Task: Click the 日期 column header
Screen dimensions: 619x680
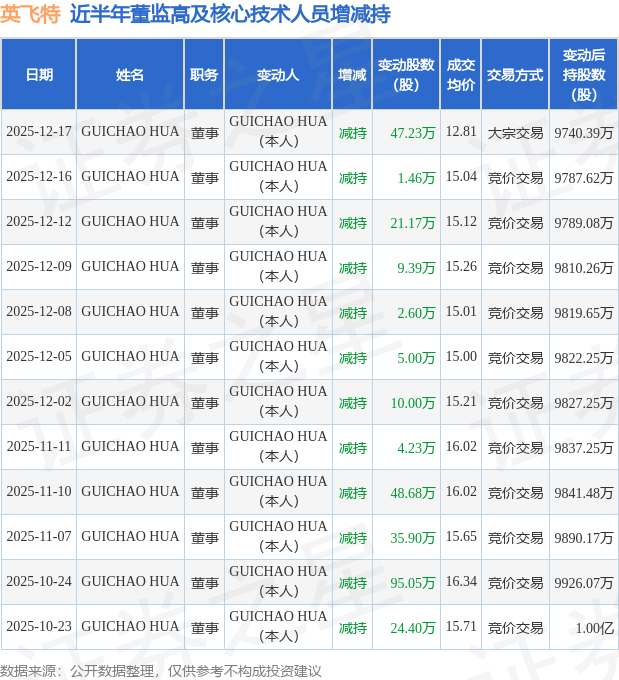Action: pyautogui.click(x=39, y=75)
